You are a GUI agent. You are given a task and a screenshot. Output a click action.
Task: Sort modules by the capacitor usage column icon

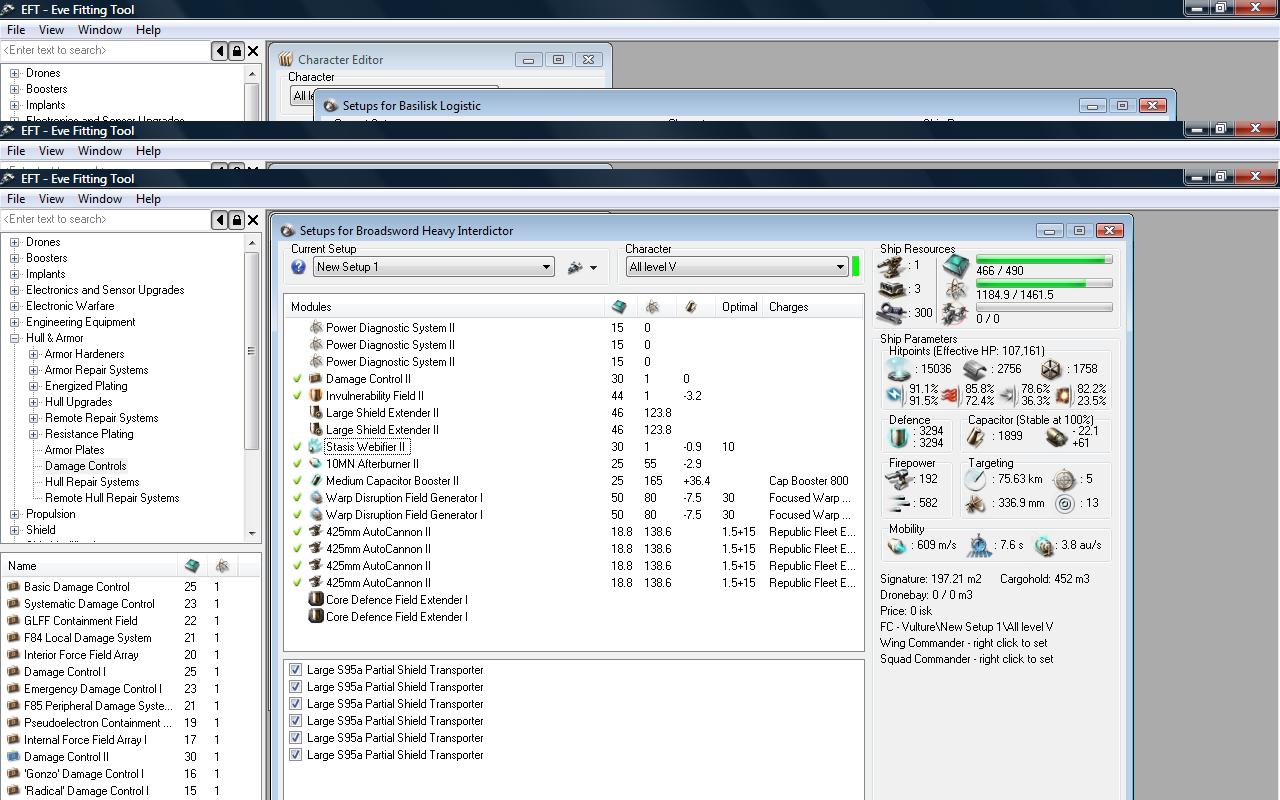tap(691, 307)
